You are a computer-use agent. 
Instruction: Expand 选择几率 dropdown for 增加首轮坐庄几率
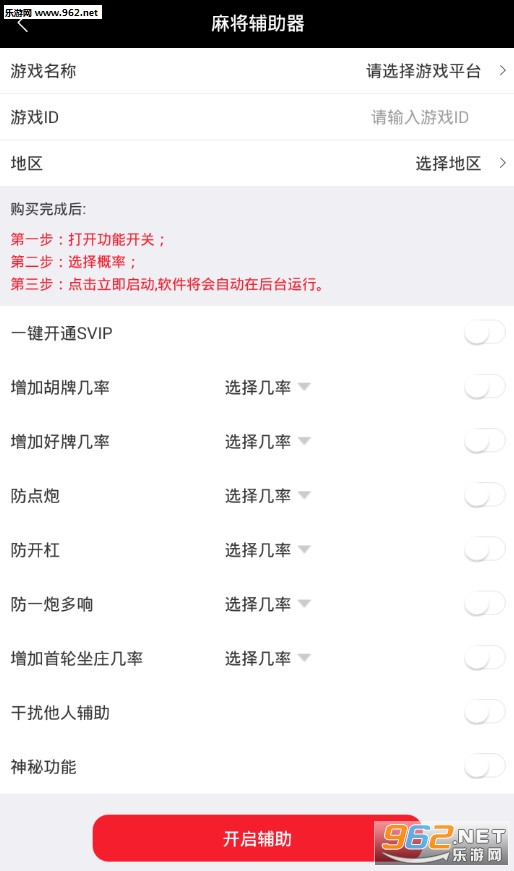point(267,658)
